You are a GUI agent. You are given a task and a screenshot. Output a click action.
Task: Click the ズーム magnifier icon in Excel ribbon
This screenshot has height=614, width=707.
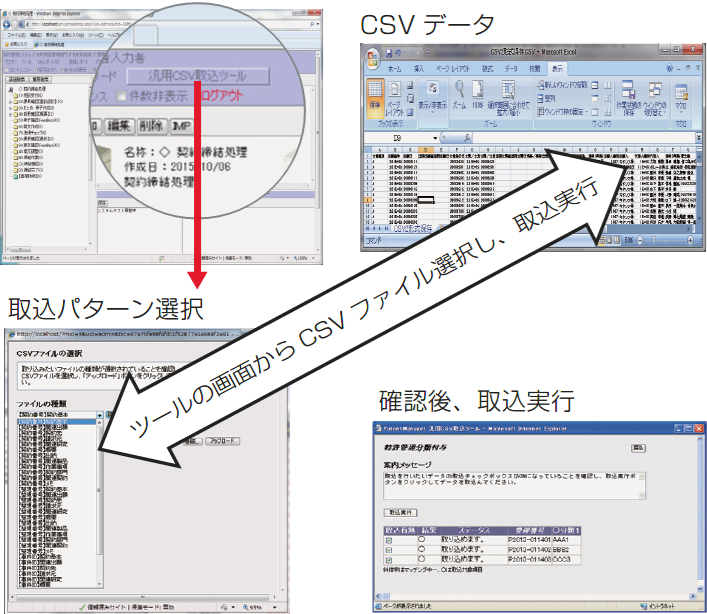pyautogui.click(x=459, y=95)
